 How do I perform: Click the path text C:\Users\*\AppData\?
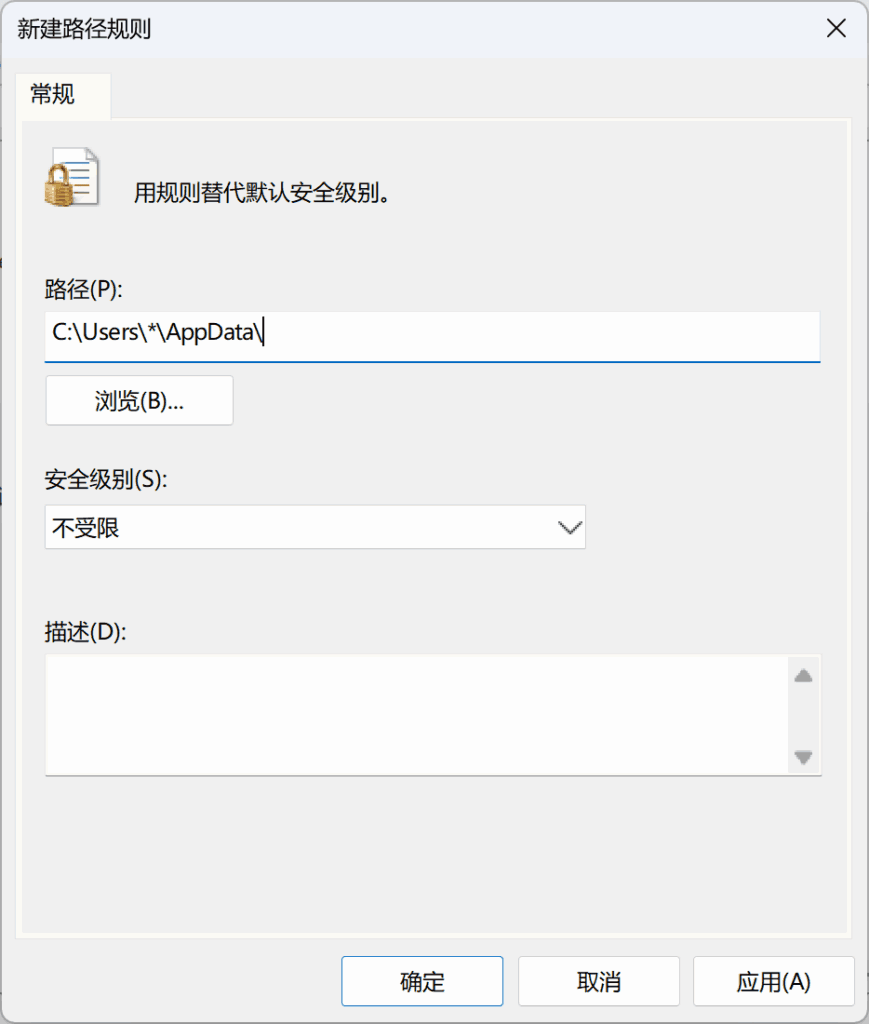[x=158, y=333]
